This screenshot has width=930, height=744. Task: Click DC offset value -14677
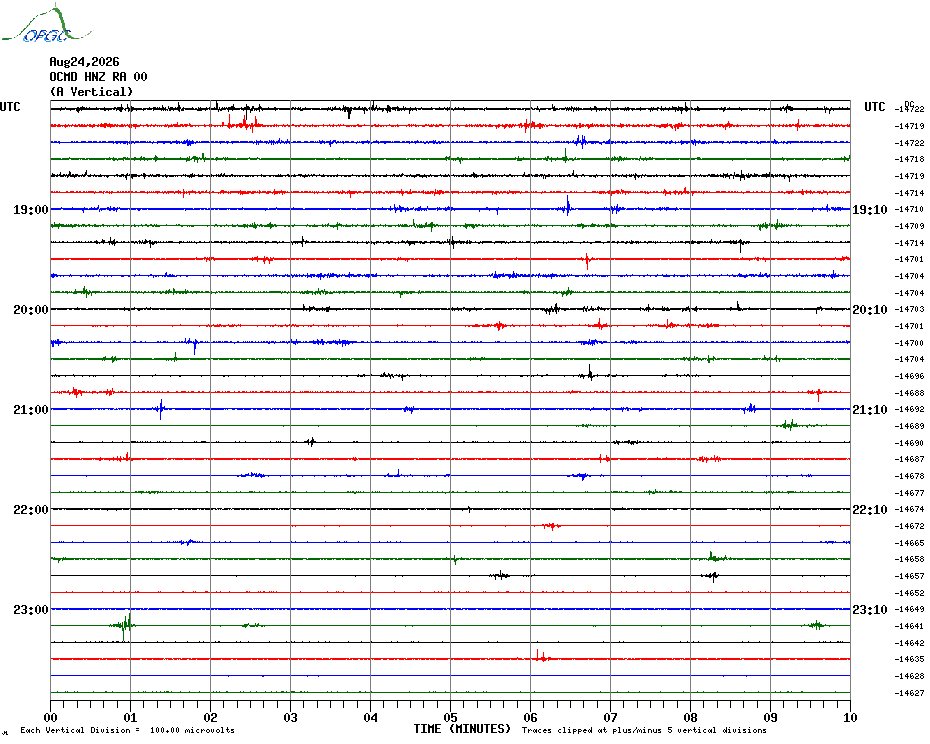point(909,494)
